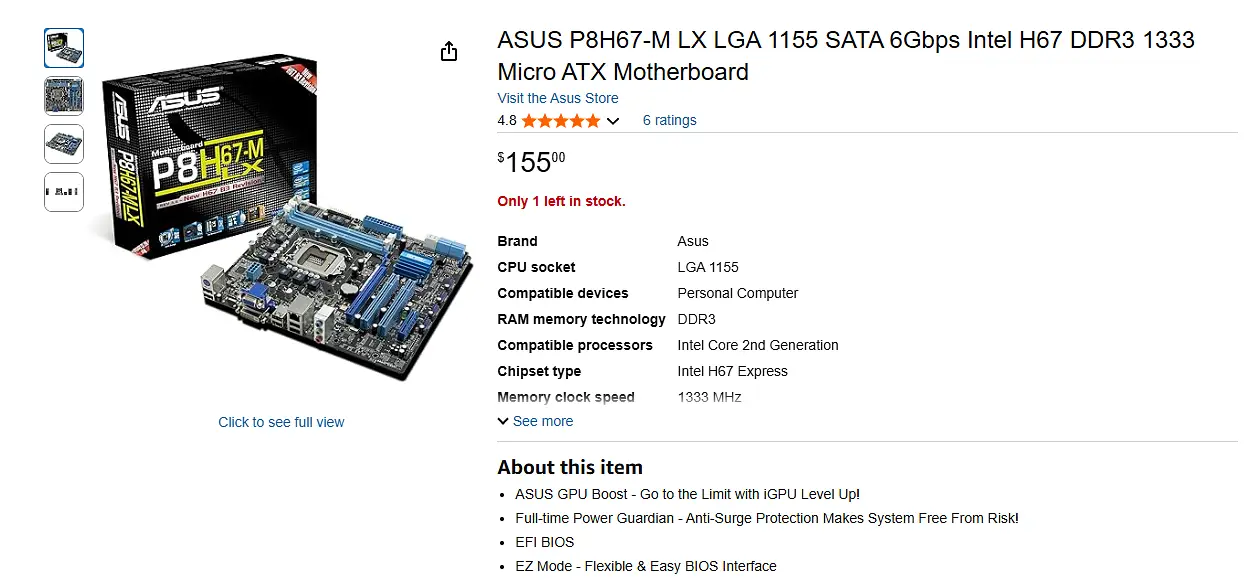Click the About this item heading
This screenshot has height=580, width=1244.
(570, 467)
